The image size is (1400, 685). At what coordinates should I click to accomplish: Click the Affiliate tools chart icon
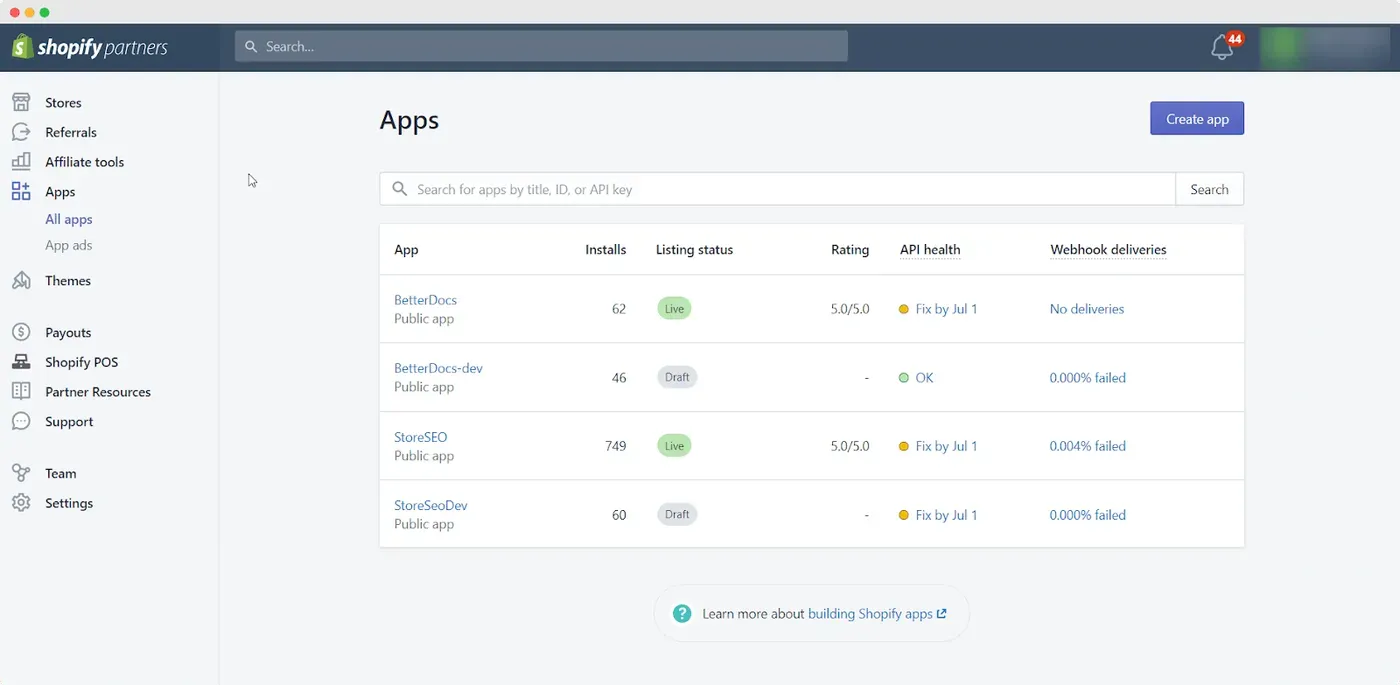21,161
